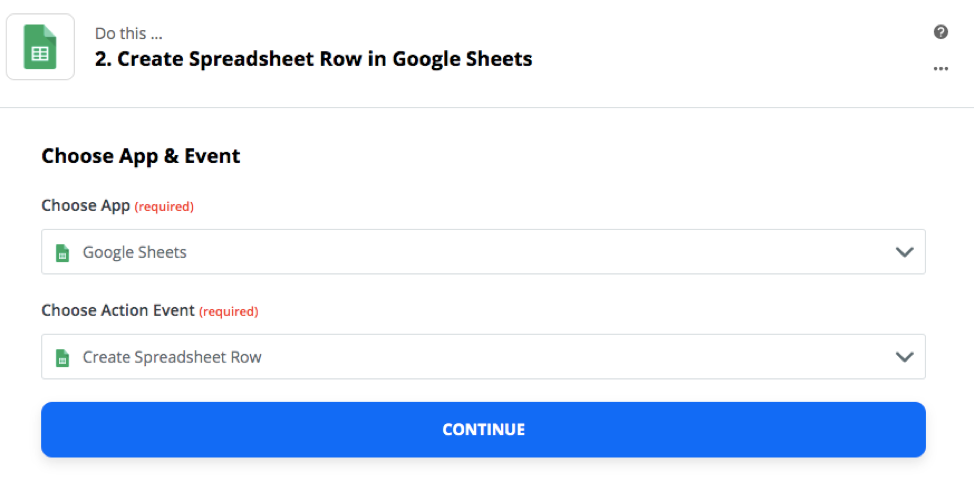Open the Google Sheets app selector field

click(x=483, y=252)
